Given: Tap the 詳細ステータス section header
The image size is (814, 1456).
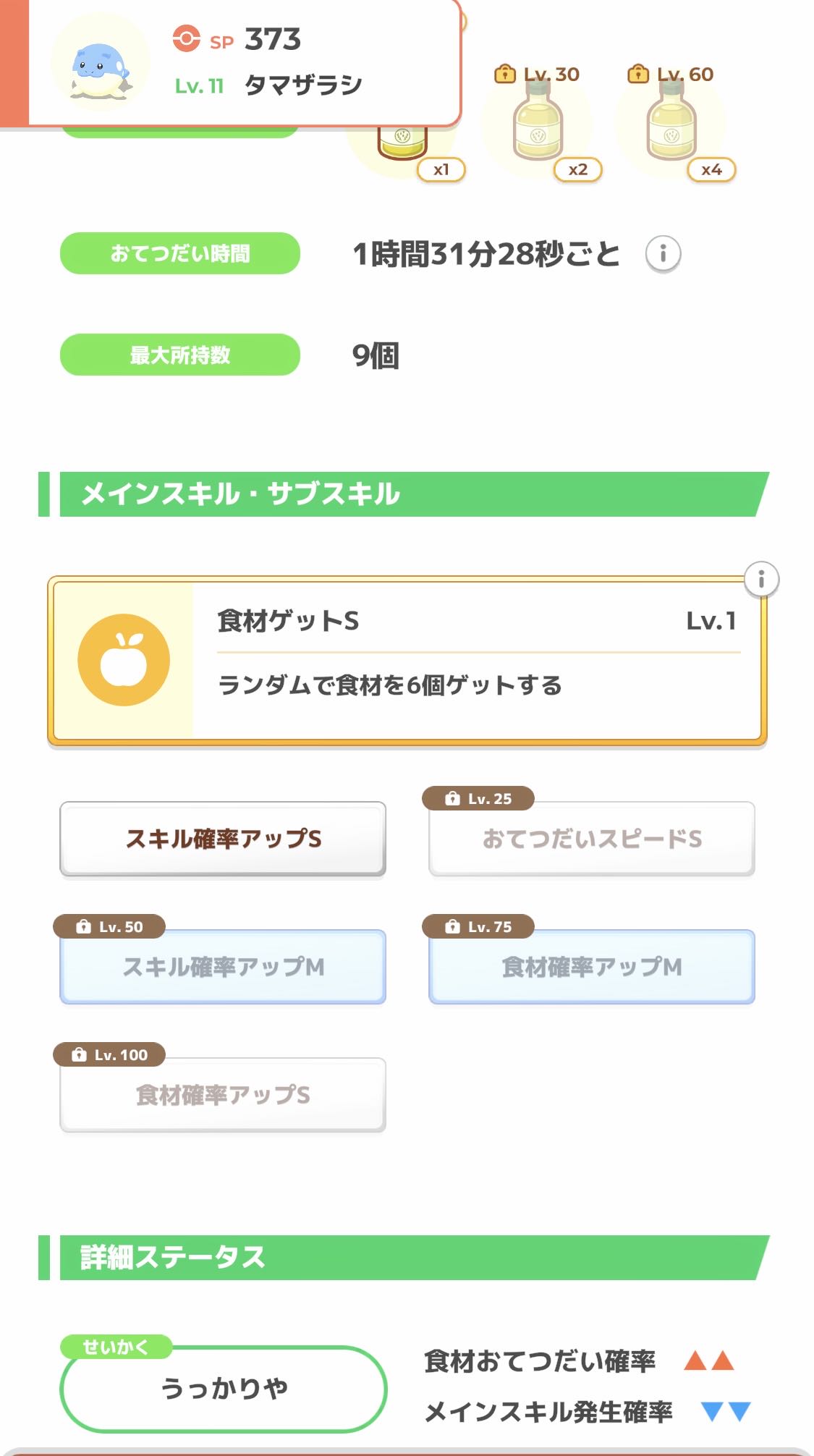Looking at the screenshot, I should point(405,1258).
